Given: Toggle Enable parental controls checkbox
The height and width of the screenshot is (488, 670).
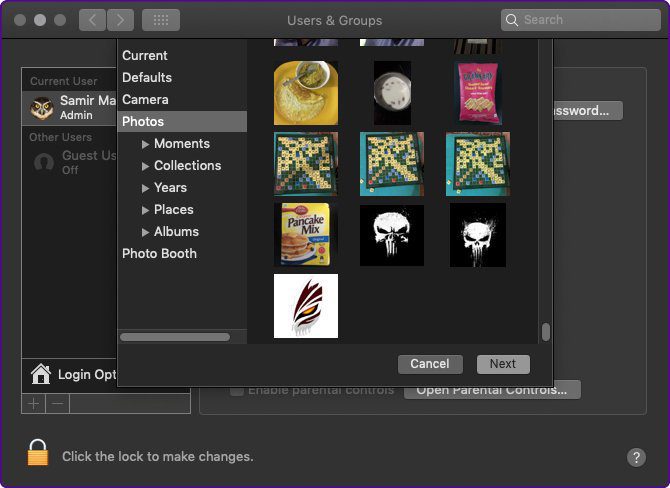Looking at the screenshot, I should click(237, 391).
